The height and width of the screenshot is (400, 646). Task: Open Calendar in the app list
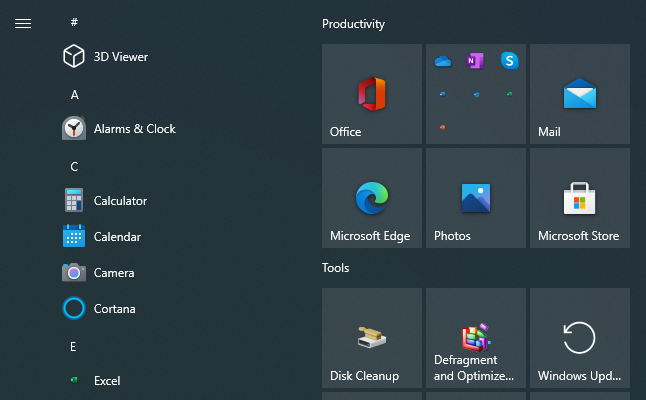click(x=102, y=236)
